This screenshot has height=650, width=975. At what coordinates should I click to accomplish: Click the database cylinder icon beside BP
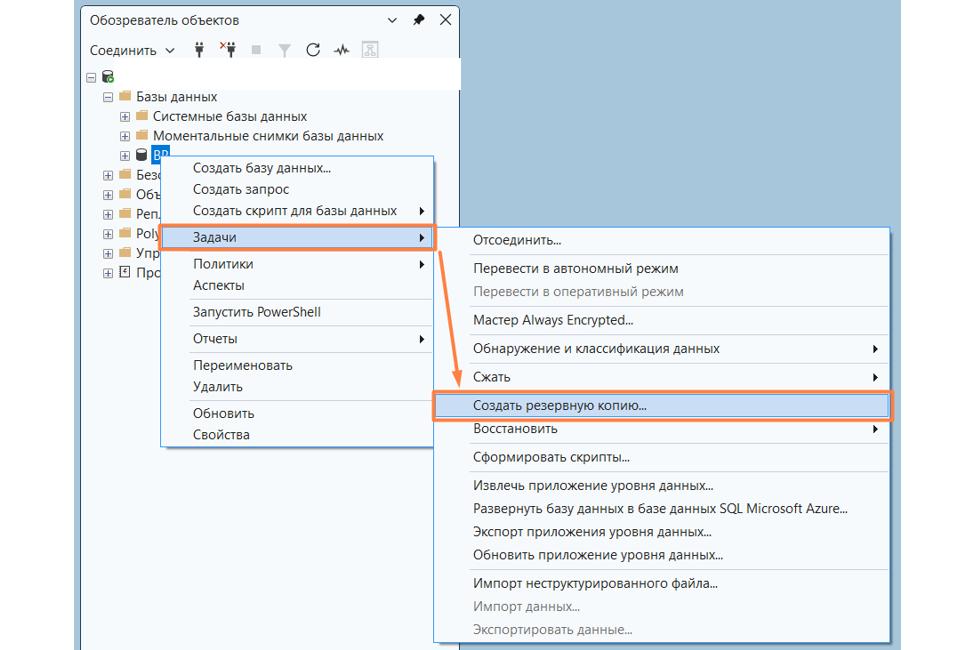coord(142,155)
